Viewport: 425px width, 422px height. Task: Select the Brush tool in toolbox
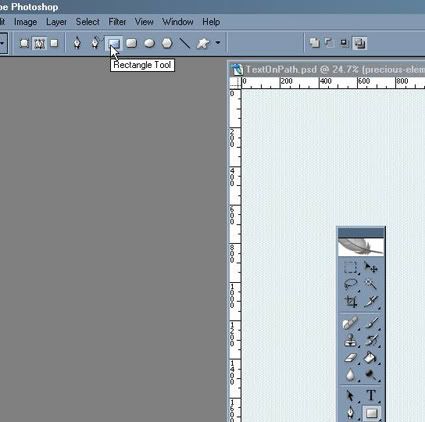click(371, 323)
